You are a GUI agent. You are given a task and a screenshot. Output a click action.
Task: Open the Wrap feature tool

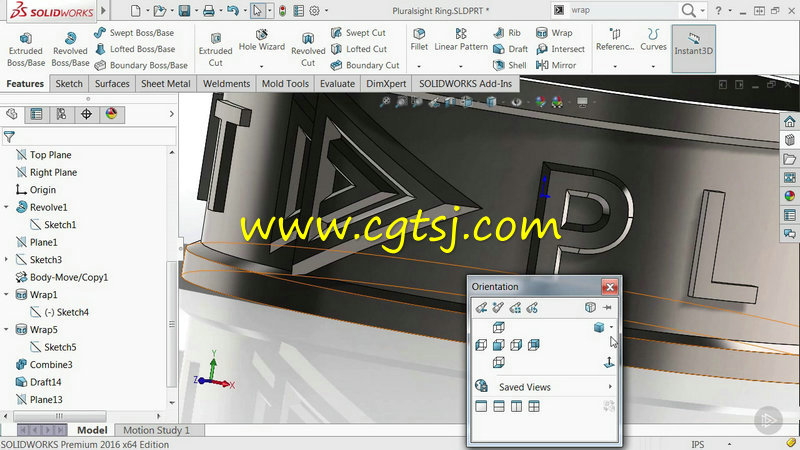pos(554,33)
